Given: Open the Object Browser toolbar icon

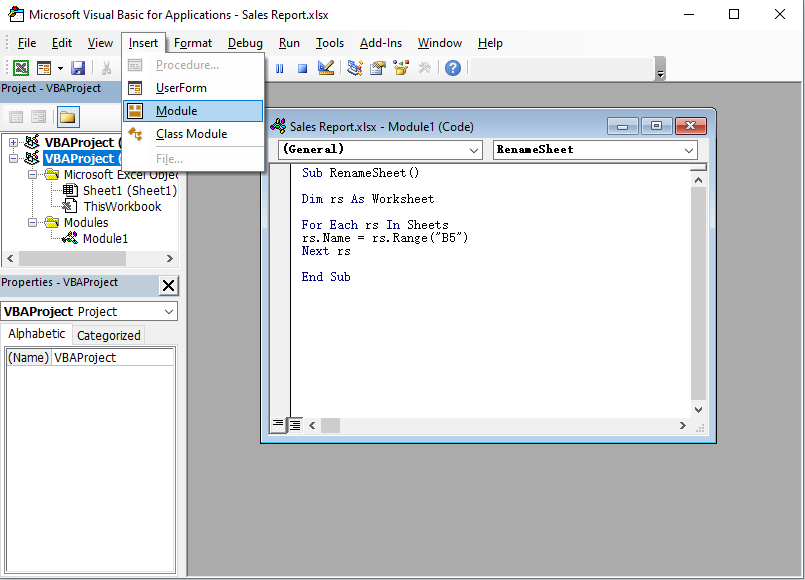Looking at the screenshot, I should [x=401, y=68].
